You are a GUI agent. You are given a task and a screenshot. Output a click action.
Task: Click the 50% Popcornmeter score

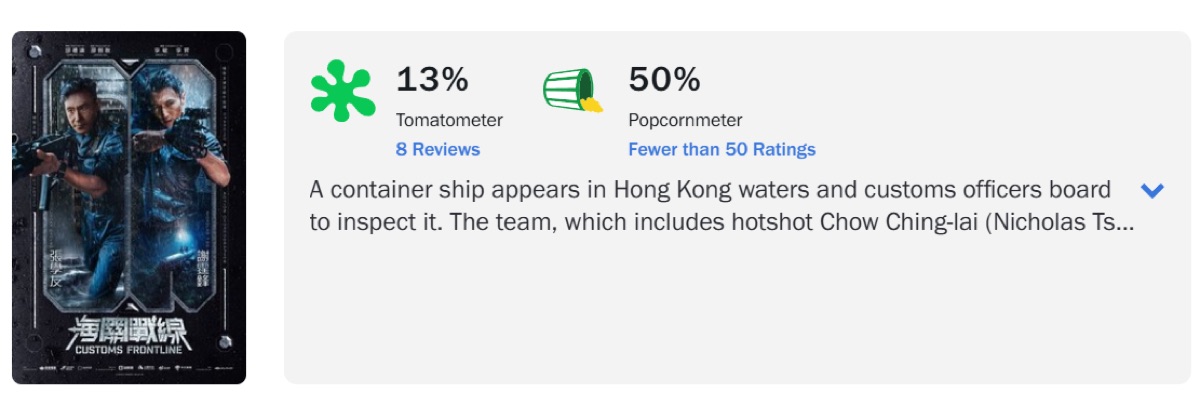664,79
